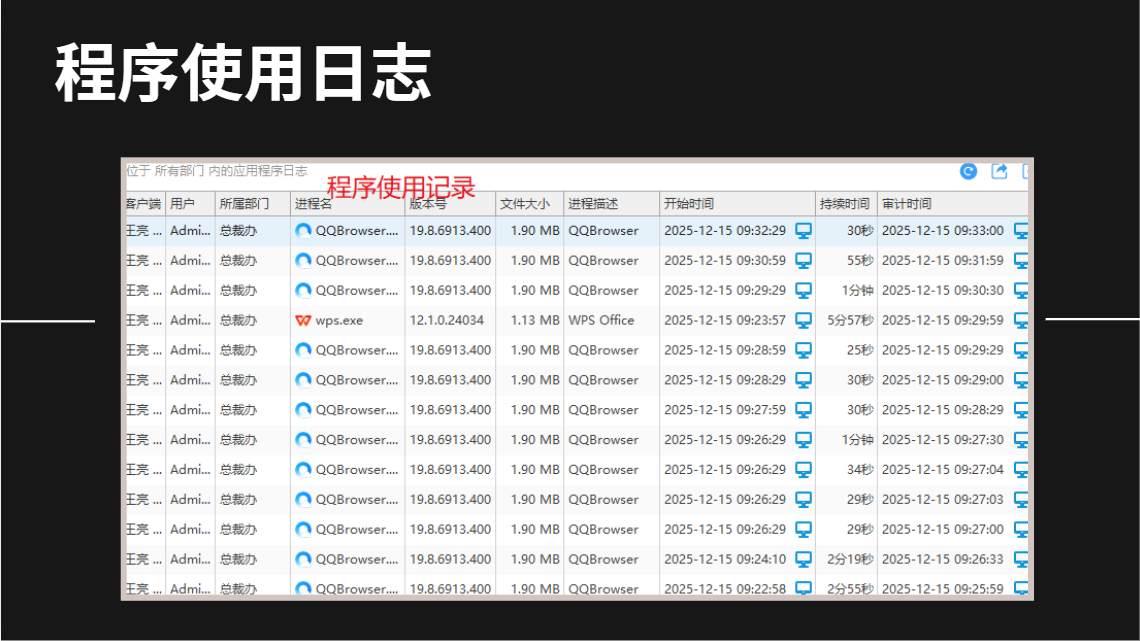Open screen monitor icon beside start time 09:32:29
This screenshot has height=641, width=1140.
(803, 231)
